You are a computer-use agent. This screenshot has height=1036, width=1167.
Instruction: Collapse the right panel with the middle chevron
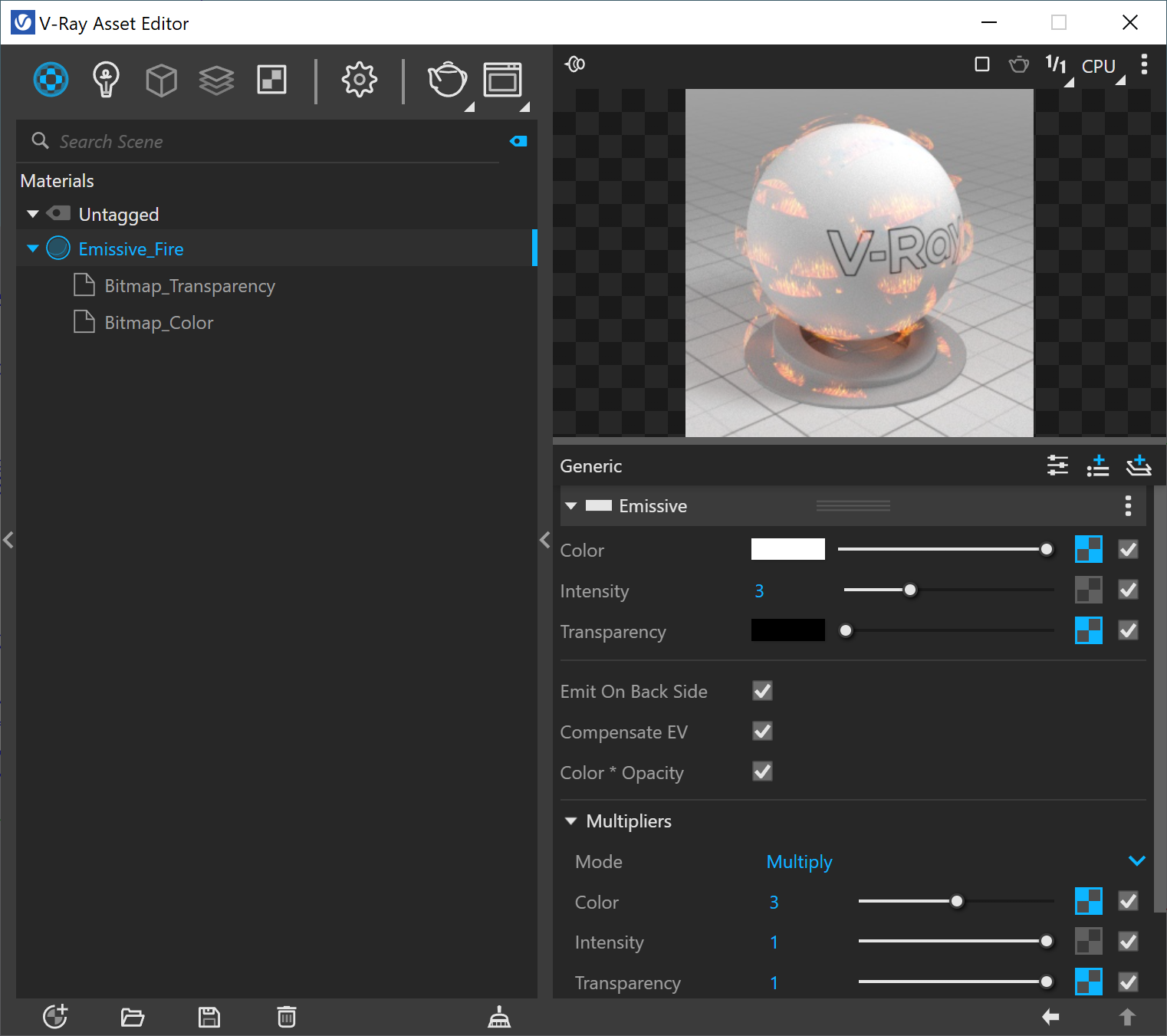tap(545, 540)
